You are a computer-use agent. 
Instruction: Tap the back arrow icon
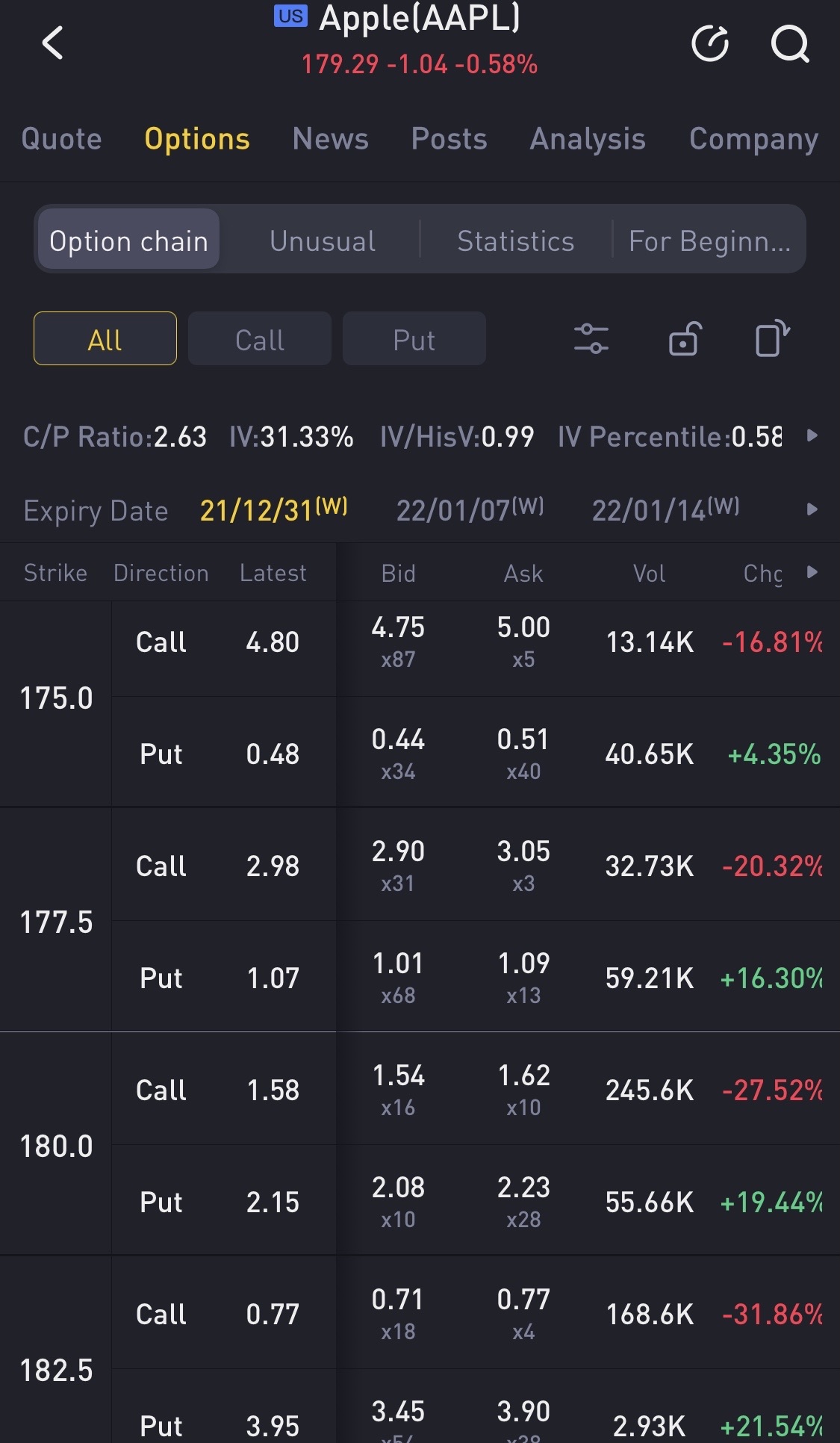(52, 43)
